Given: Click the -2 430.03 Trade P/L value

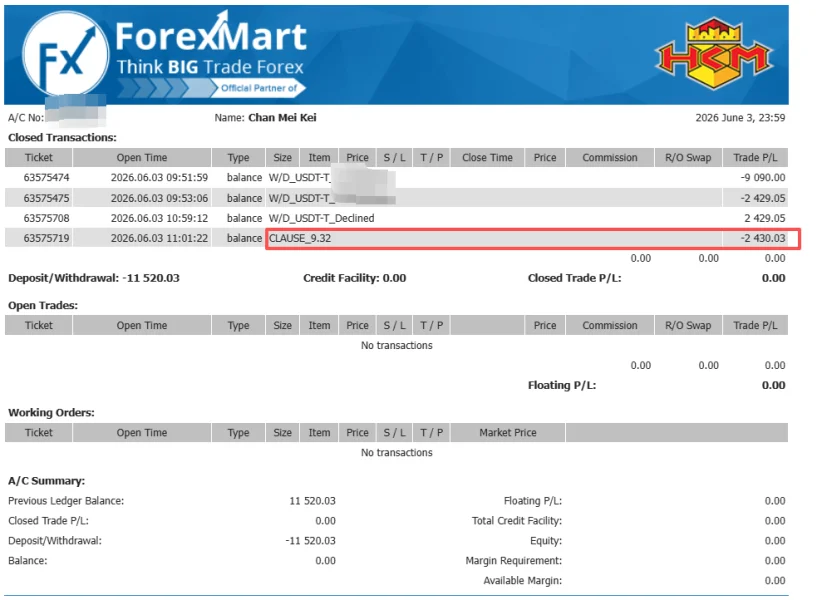Looking at the screenshot, I should tap(763, 238).
